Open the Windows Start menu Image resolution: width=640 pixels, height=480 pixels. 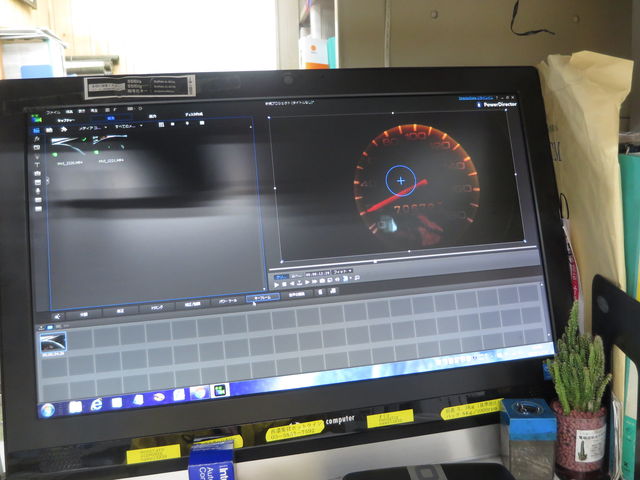click(48, 409)
